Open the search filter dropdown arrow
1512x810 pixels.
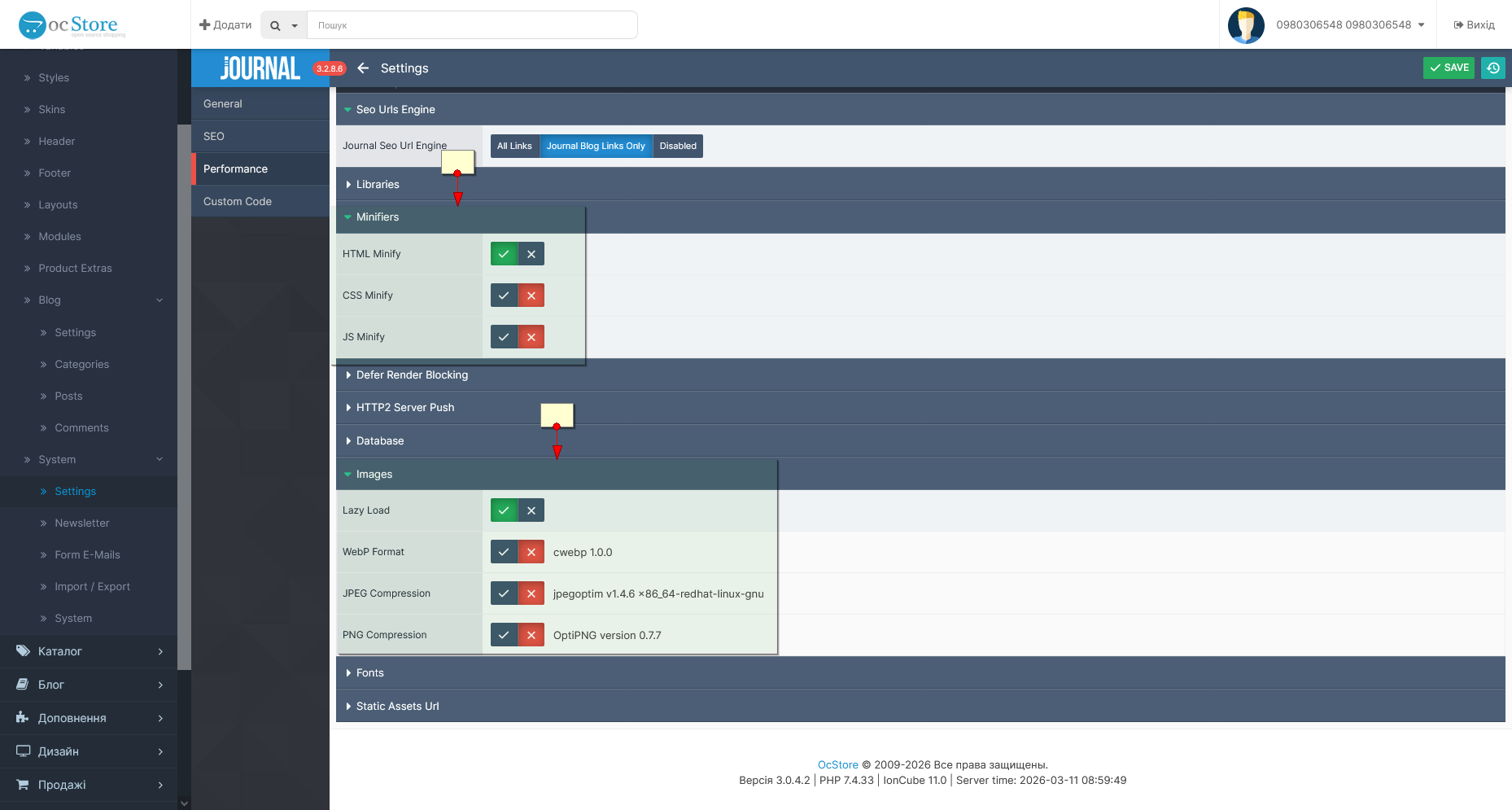(x=295, y=25)
